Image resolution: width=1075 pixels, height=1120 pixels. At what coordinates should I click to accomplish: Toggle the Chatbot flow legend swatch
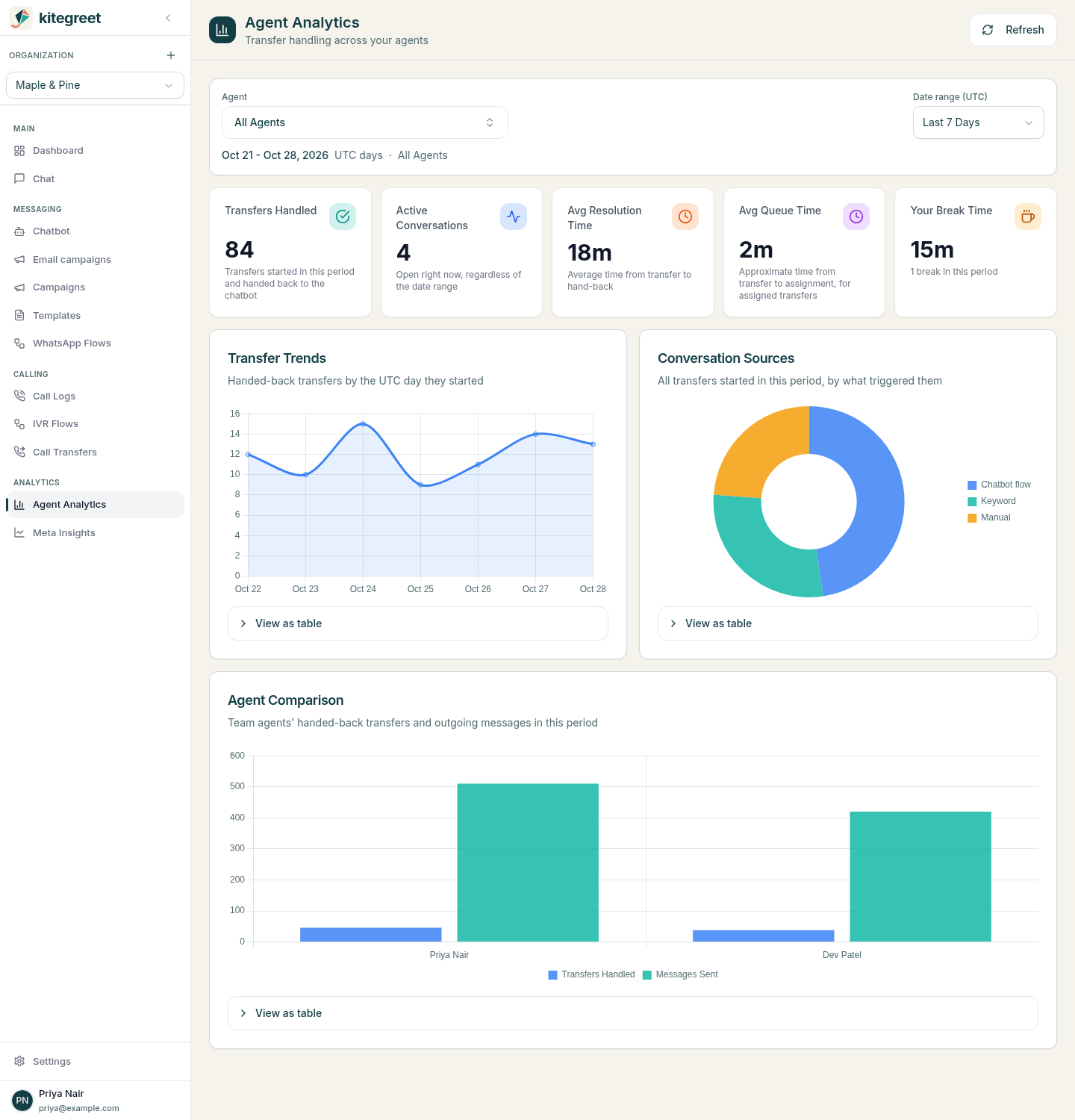pyautogui.click(x=972, y=485)
